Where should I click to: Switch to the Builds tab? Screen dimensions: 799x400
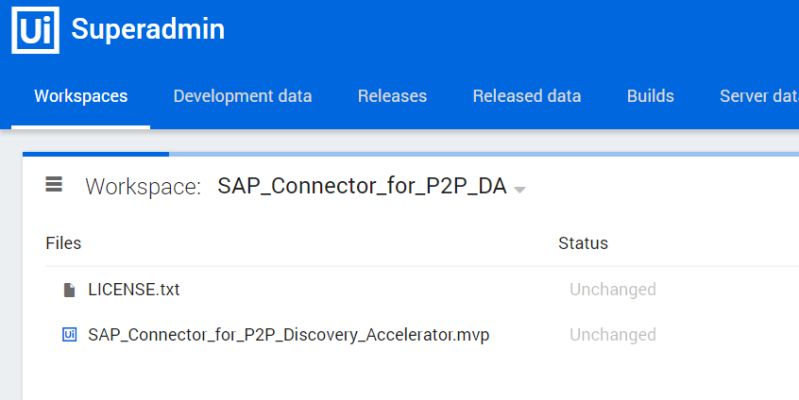coord(650,96)
